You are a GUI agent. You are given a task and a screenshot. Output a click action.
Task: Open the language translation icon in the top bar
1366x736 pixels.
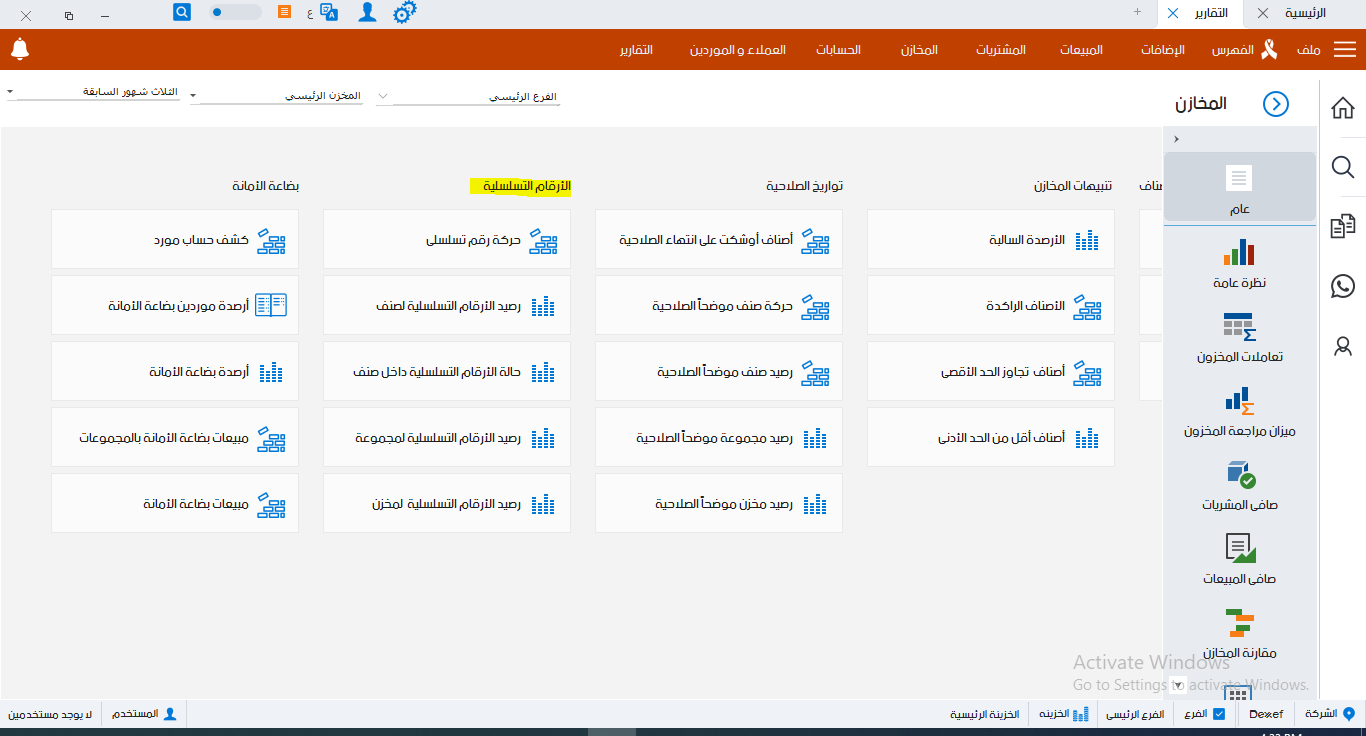tap(330, 13)
